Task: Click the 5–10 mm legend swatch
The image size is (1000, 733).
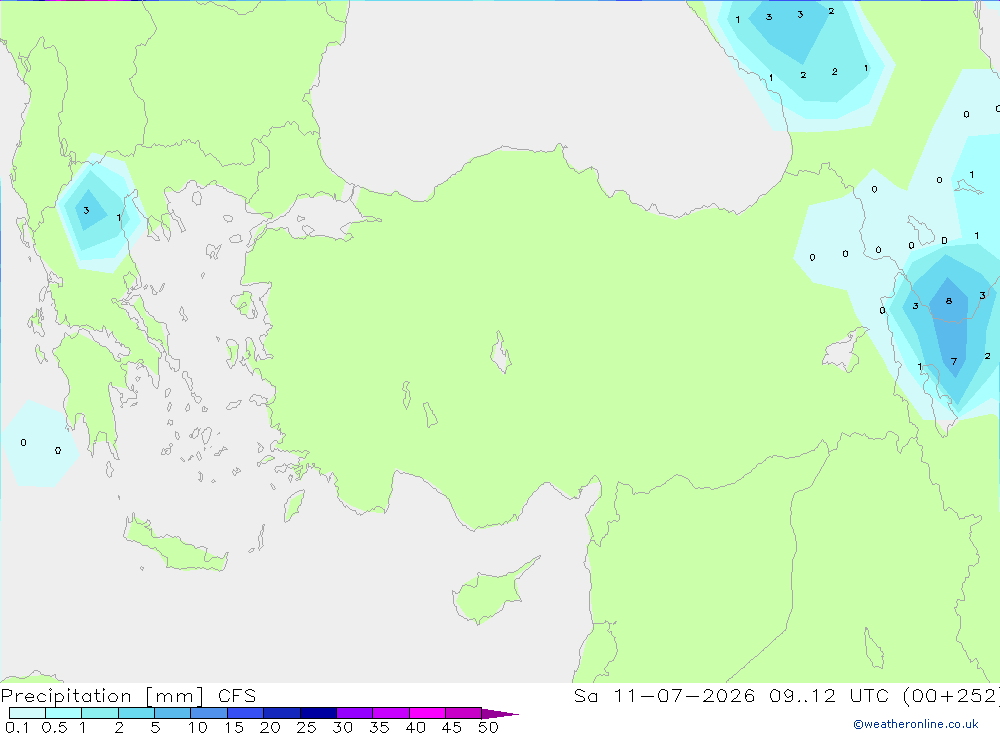Action: pos(172,713)
